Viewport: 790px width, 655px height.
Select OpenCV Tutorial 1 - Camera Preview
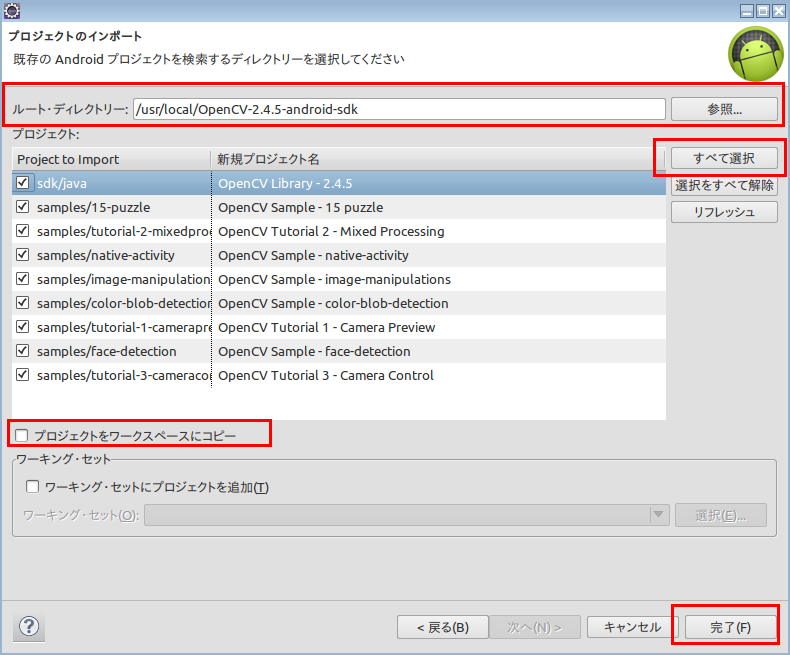click(x=438, y=327)
